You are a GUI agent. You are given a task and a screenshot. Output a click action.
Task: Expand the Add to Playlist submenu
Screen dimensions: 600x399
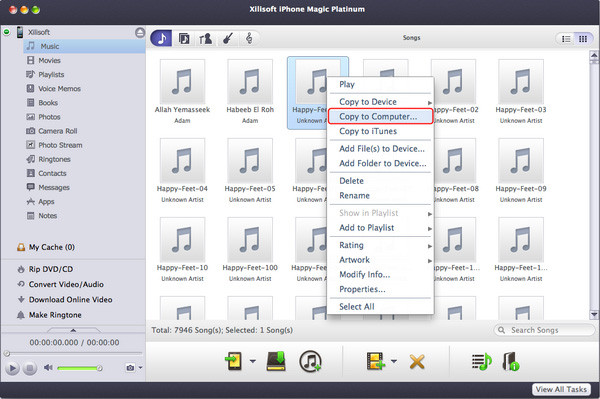click(x=381, y=228)
